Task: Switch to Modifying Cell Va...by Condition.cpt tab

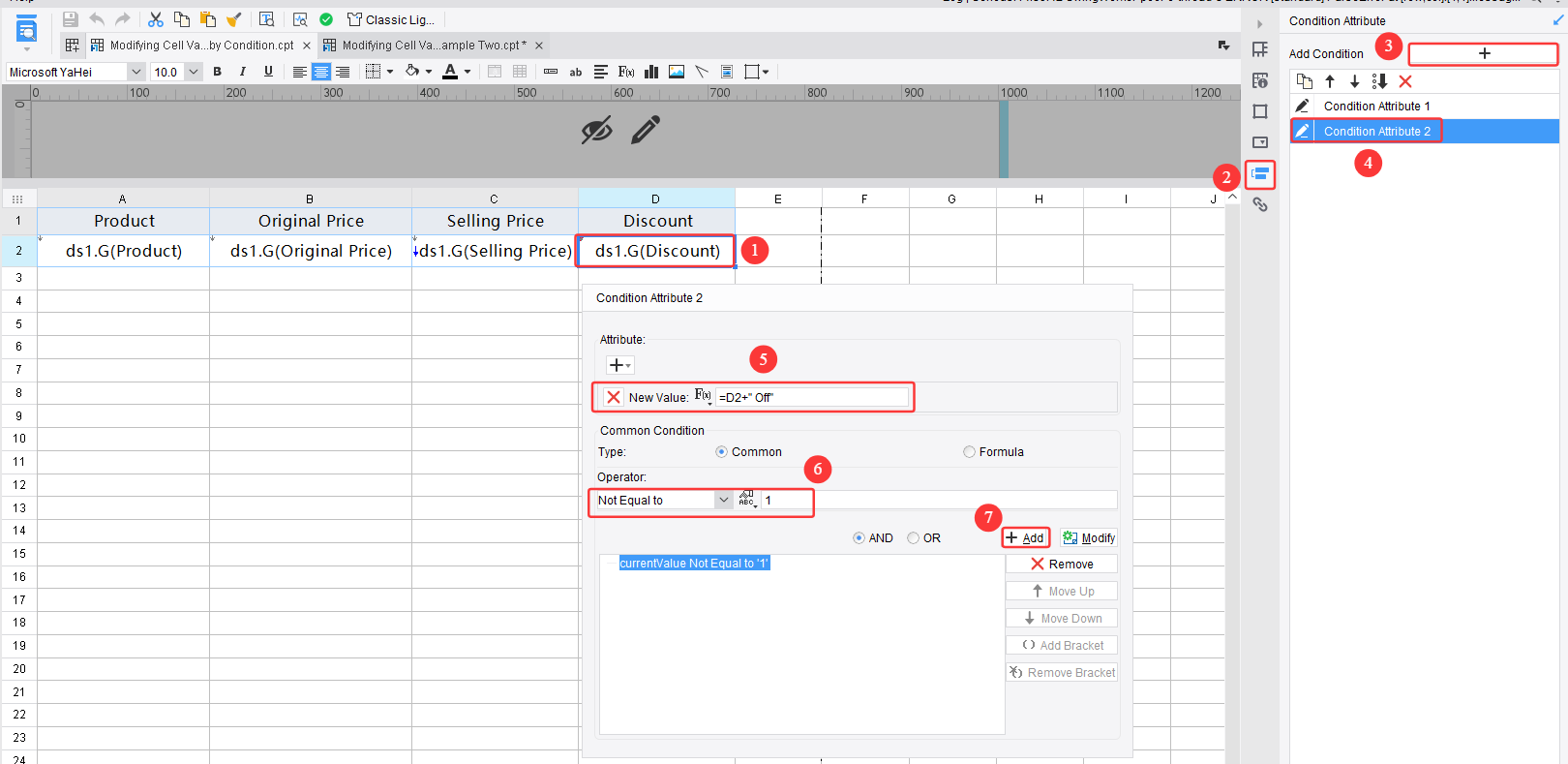Action: [201, 46]
